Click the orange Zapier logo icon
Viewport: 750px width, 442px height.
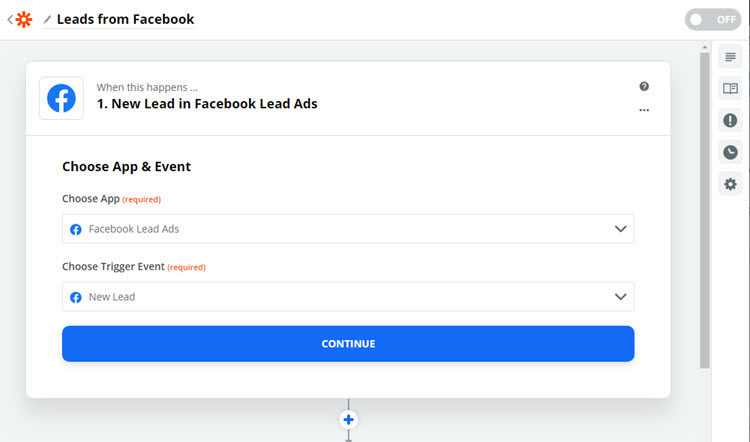tap(23, 20)
